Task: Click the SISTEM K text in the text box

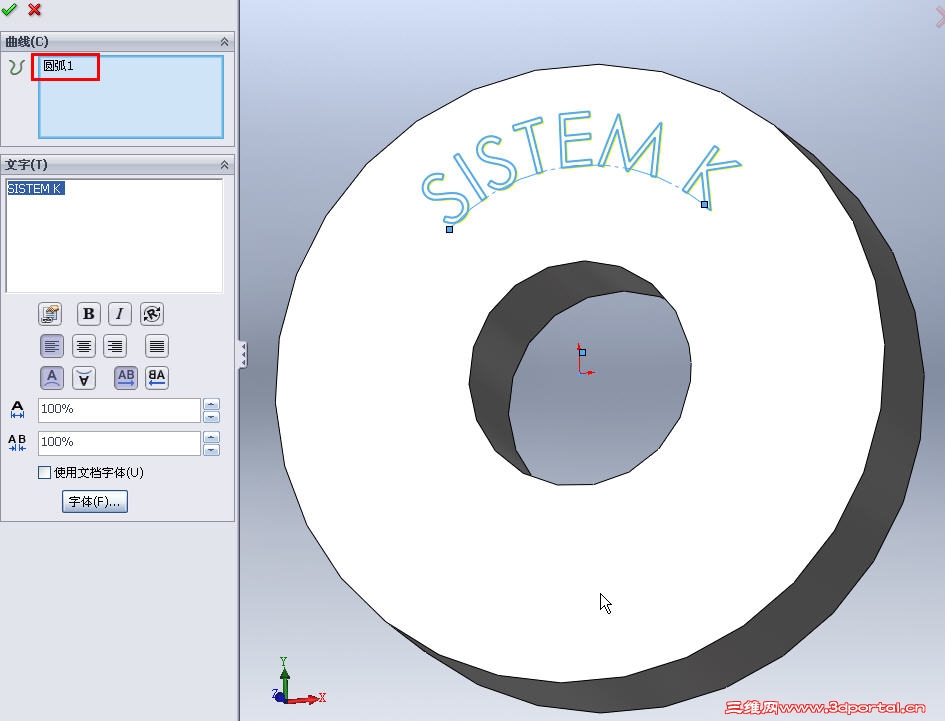Action: [x=35, y=189]
